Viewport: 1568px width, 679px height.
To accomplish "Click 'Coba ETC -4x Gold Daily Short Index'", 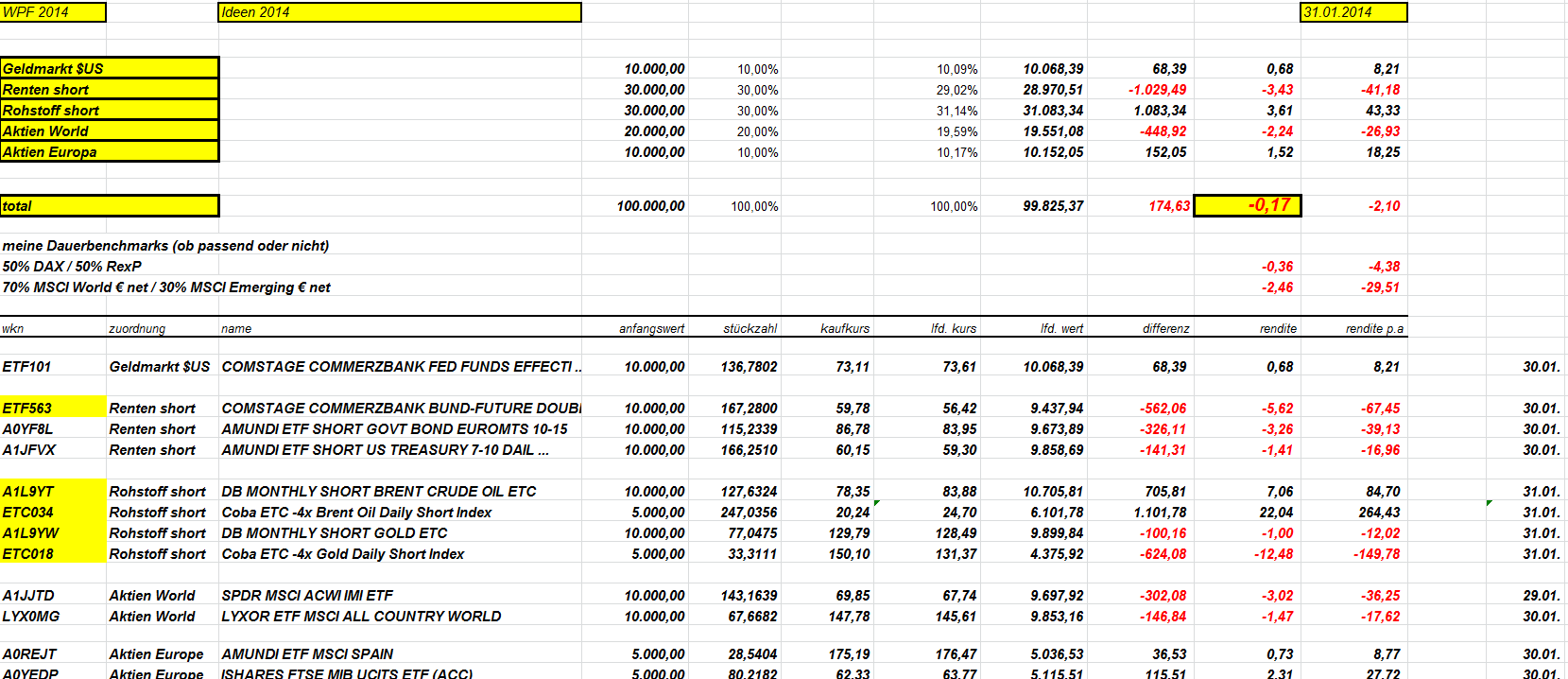I will click(x=343, y=554).
